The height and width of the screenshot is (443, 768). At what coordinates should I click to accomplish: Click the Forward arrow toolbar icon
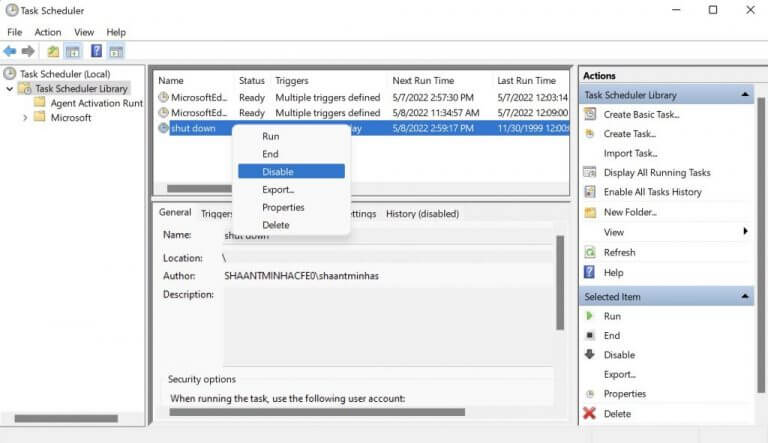coord(28,51)
